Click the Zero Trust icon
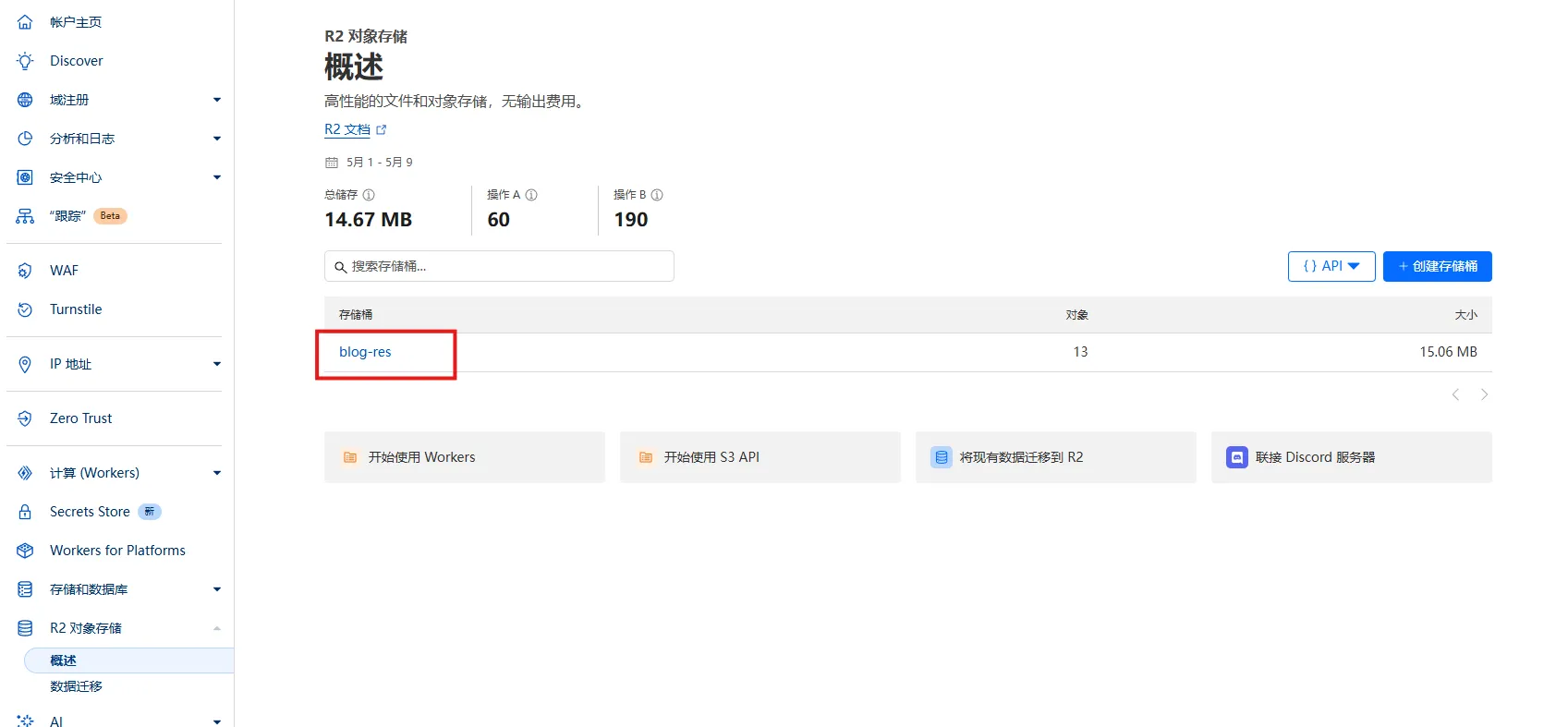This screenshot has height=727, width=1568. click(25, 418)
